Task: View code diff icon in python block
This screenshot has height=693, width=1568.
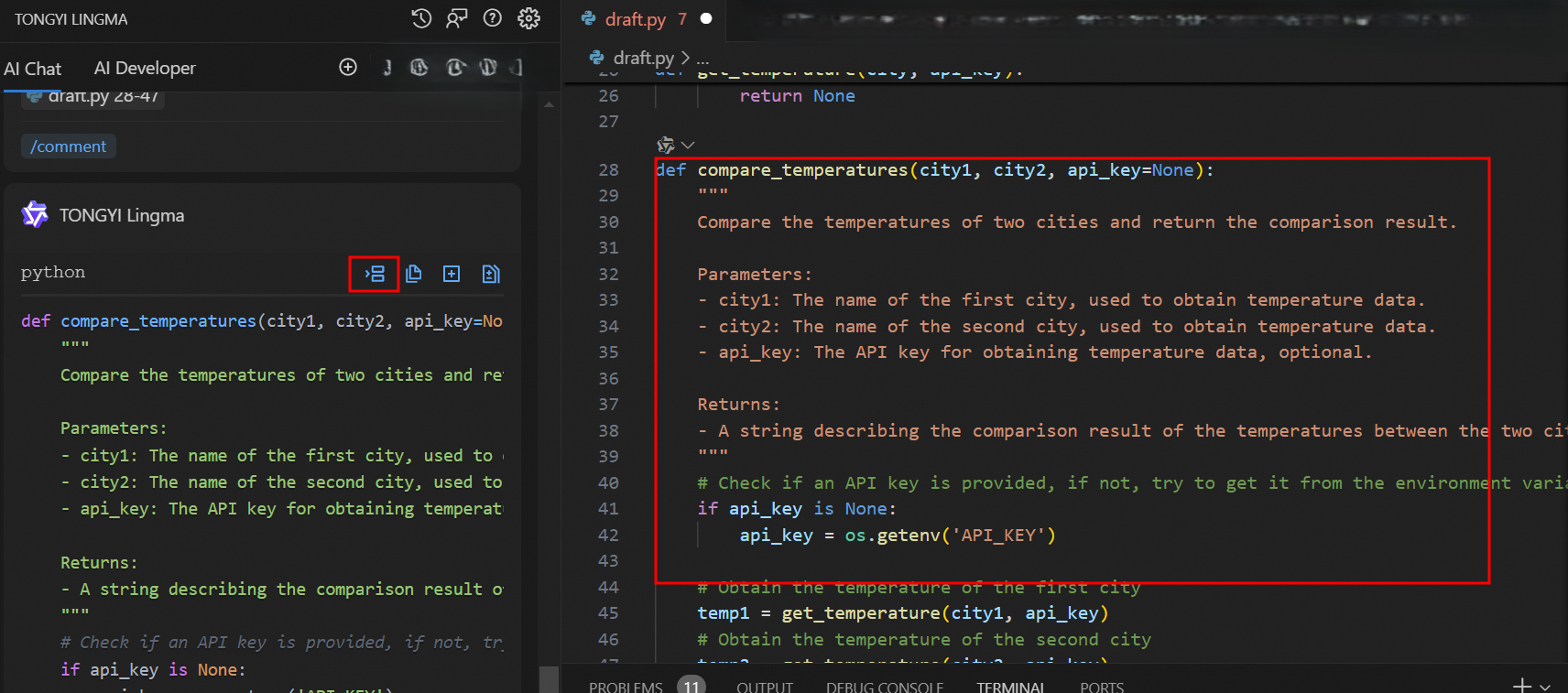Action: pos(491,274)
